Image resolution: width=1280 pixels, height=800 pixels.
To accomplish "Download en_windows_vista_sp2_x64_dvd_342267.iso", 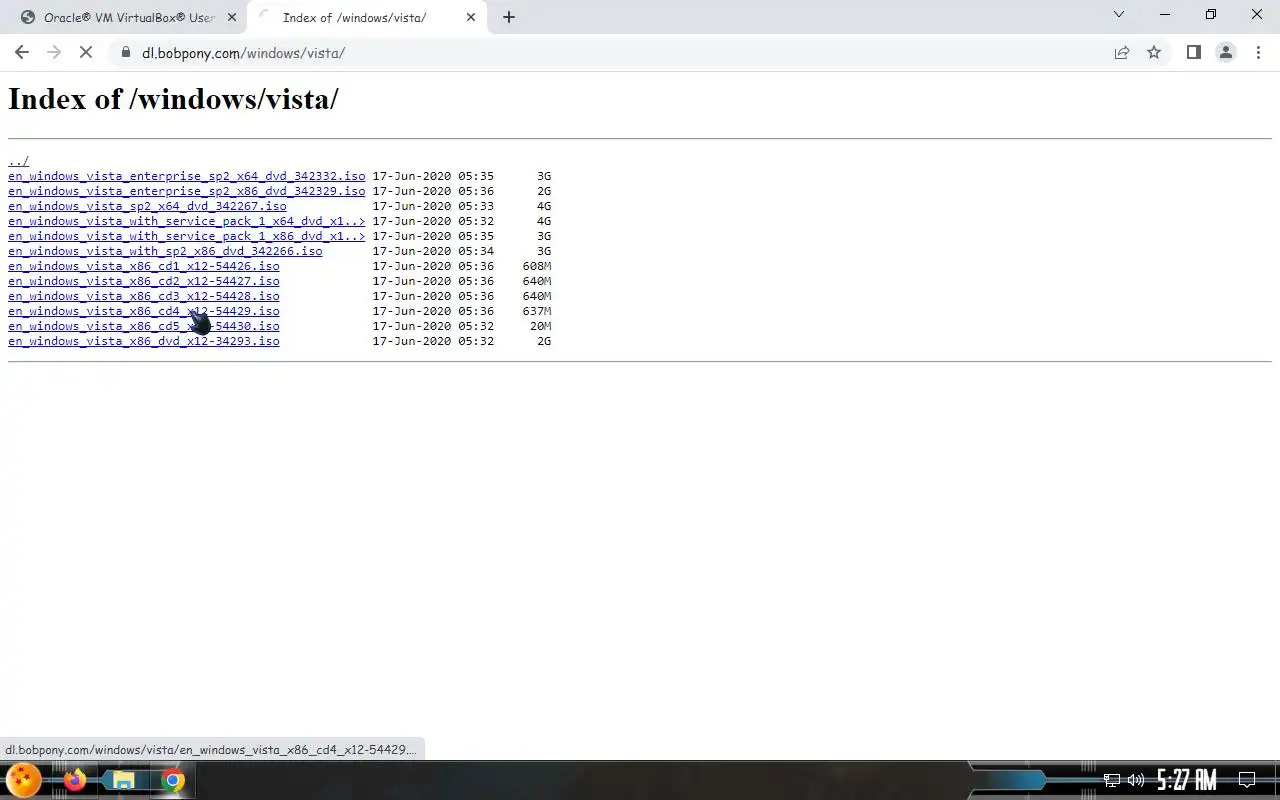I will coord(147,206).
